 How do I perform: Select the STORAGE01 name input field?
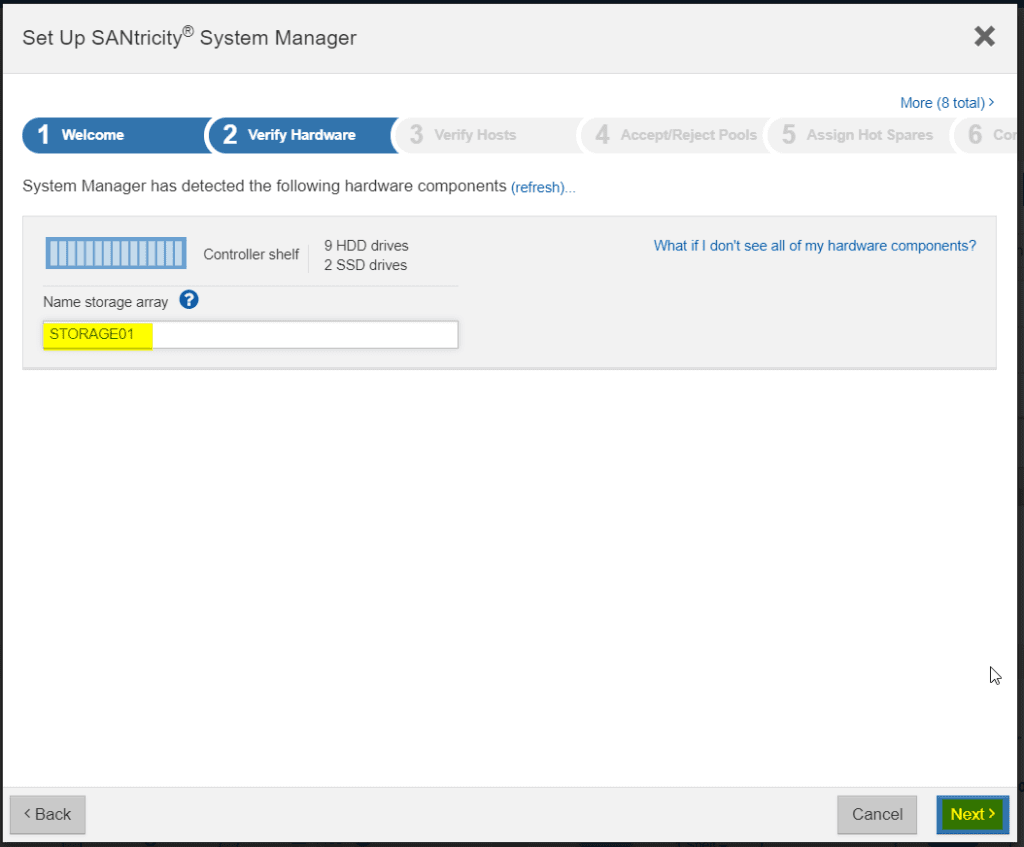pyautogui.click(x=250, y=334)
